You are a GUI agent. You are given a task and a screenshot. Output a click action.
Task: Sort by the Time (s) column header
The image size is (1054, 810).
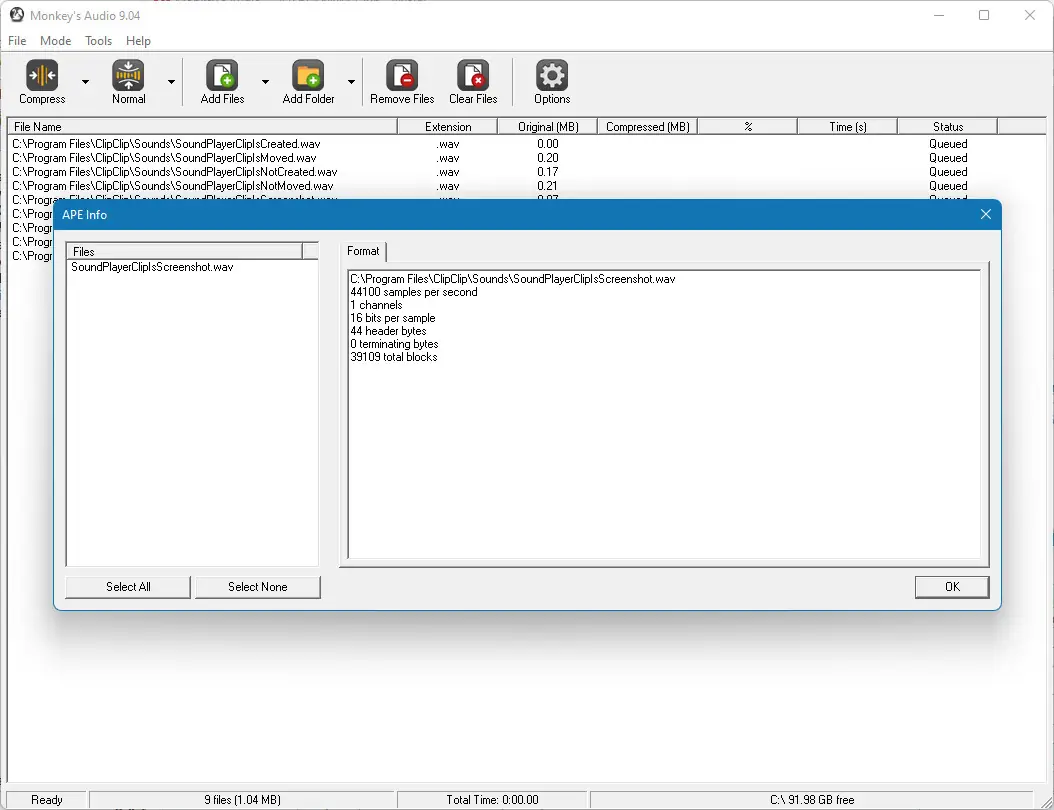click(847, 126)
